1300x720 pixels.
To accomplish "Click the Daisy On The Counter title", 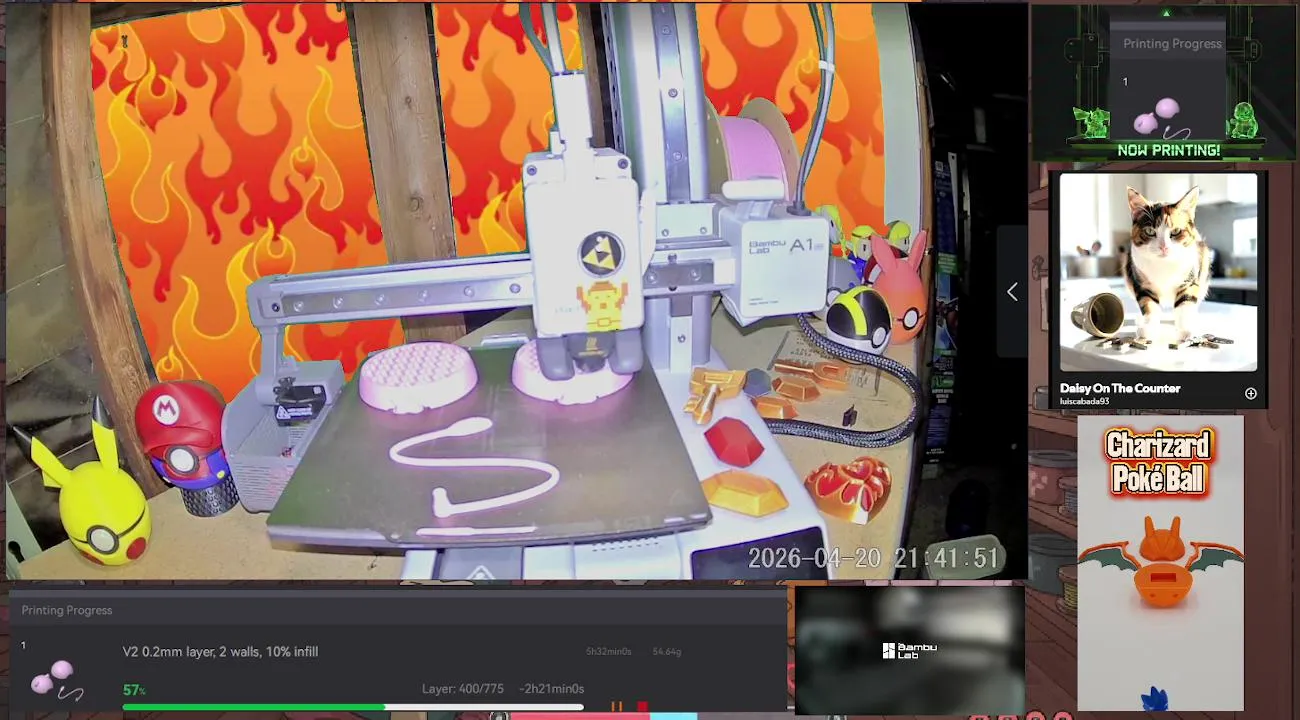I will pos(1120,388).
